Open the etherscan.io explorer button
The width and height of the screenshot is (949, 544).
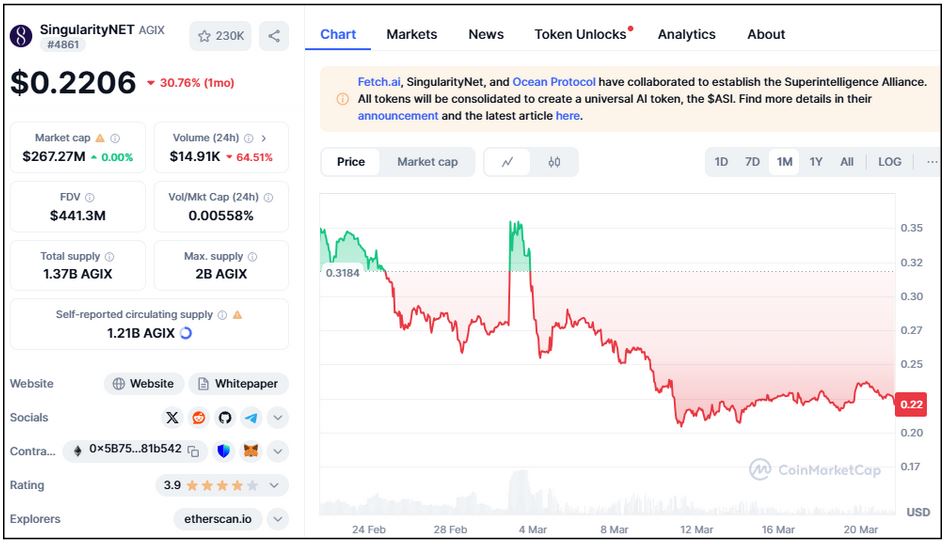point(218,519)
